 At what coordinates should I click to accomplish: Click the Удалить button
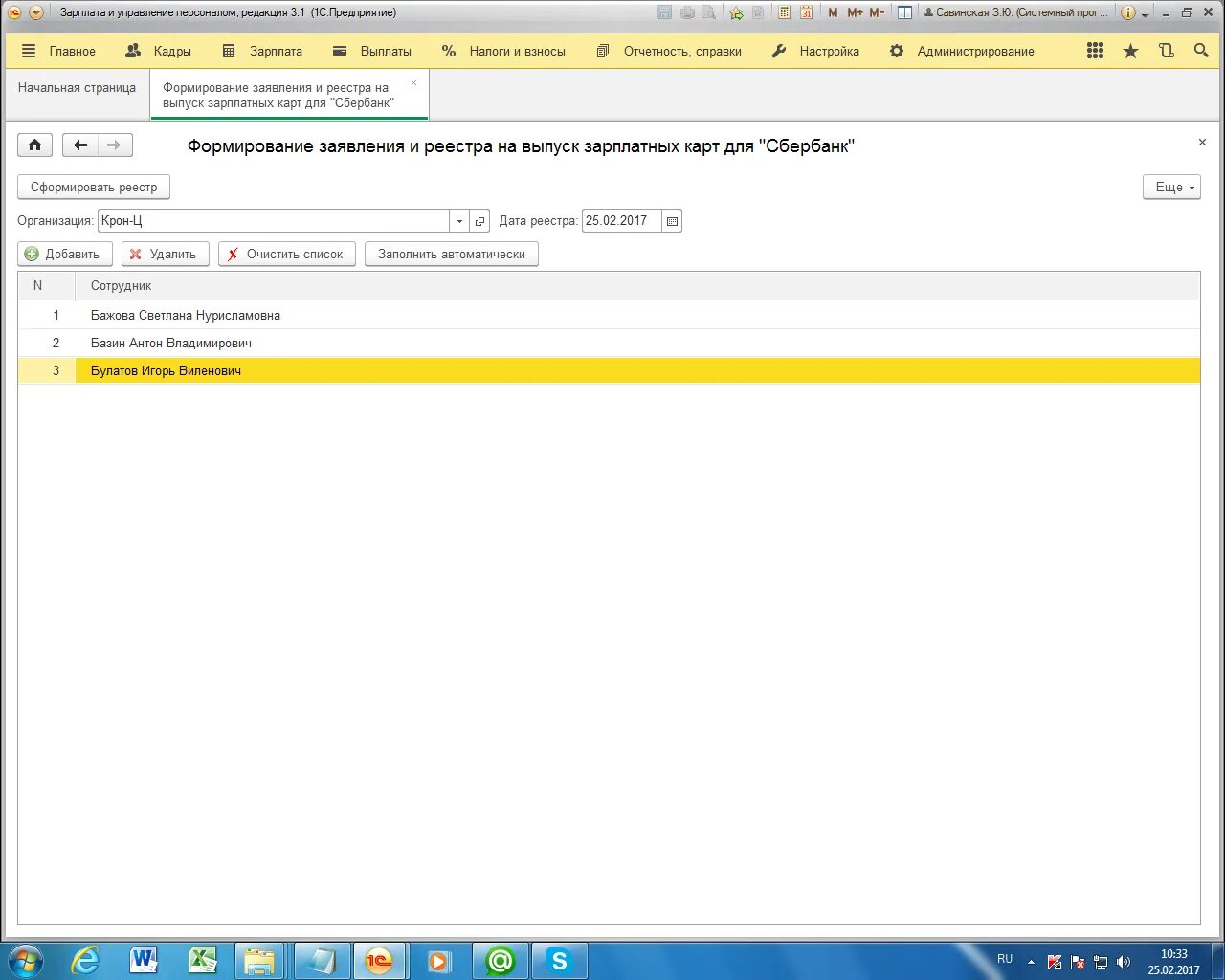click(x=166, y=254)
